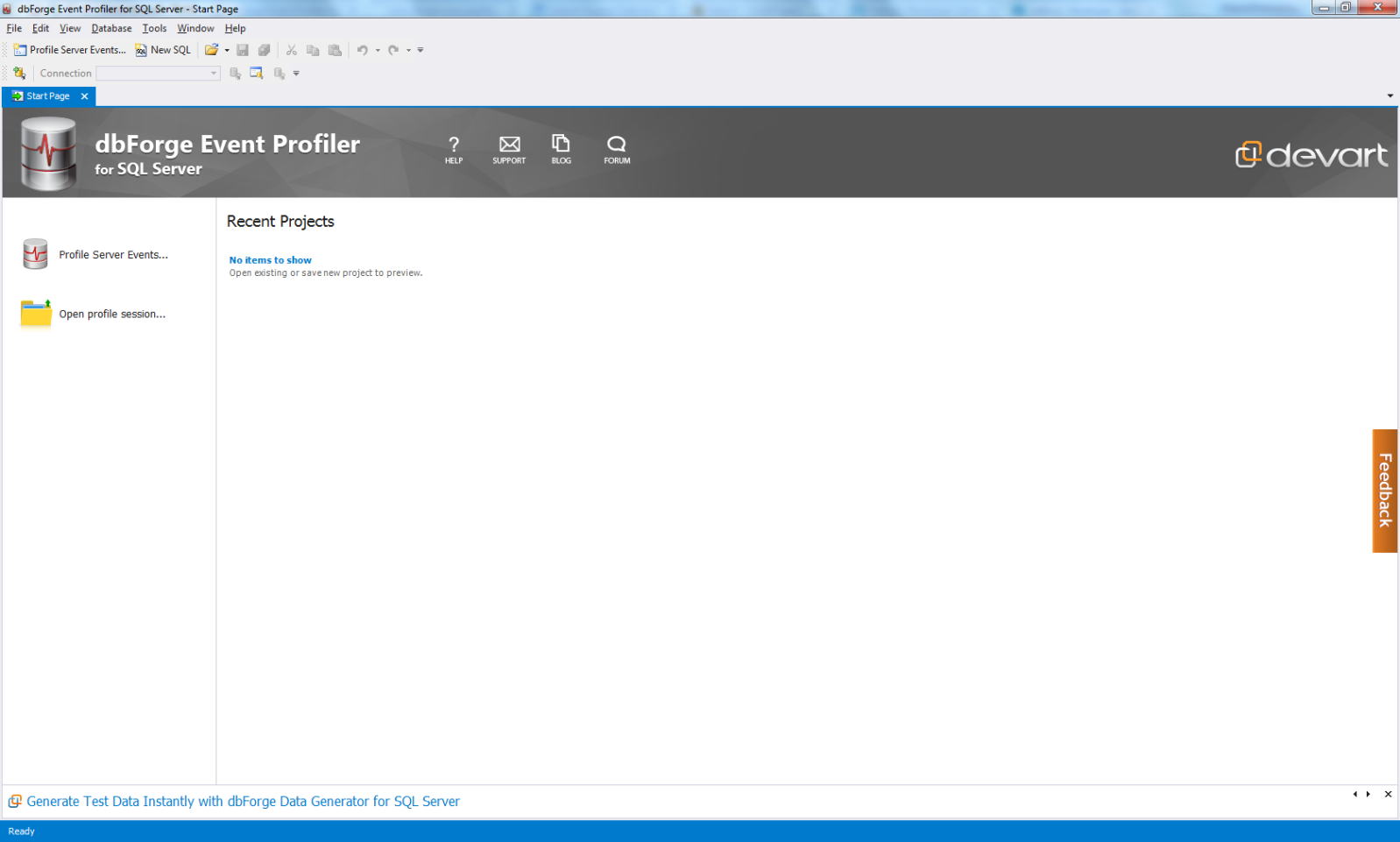Close the bottom banner bar
The height and width of the screenshot is (842, 1400).
pyautogui.click(x=1388, y=794)
